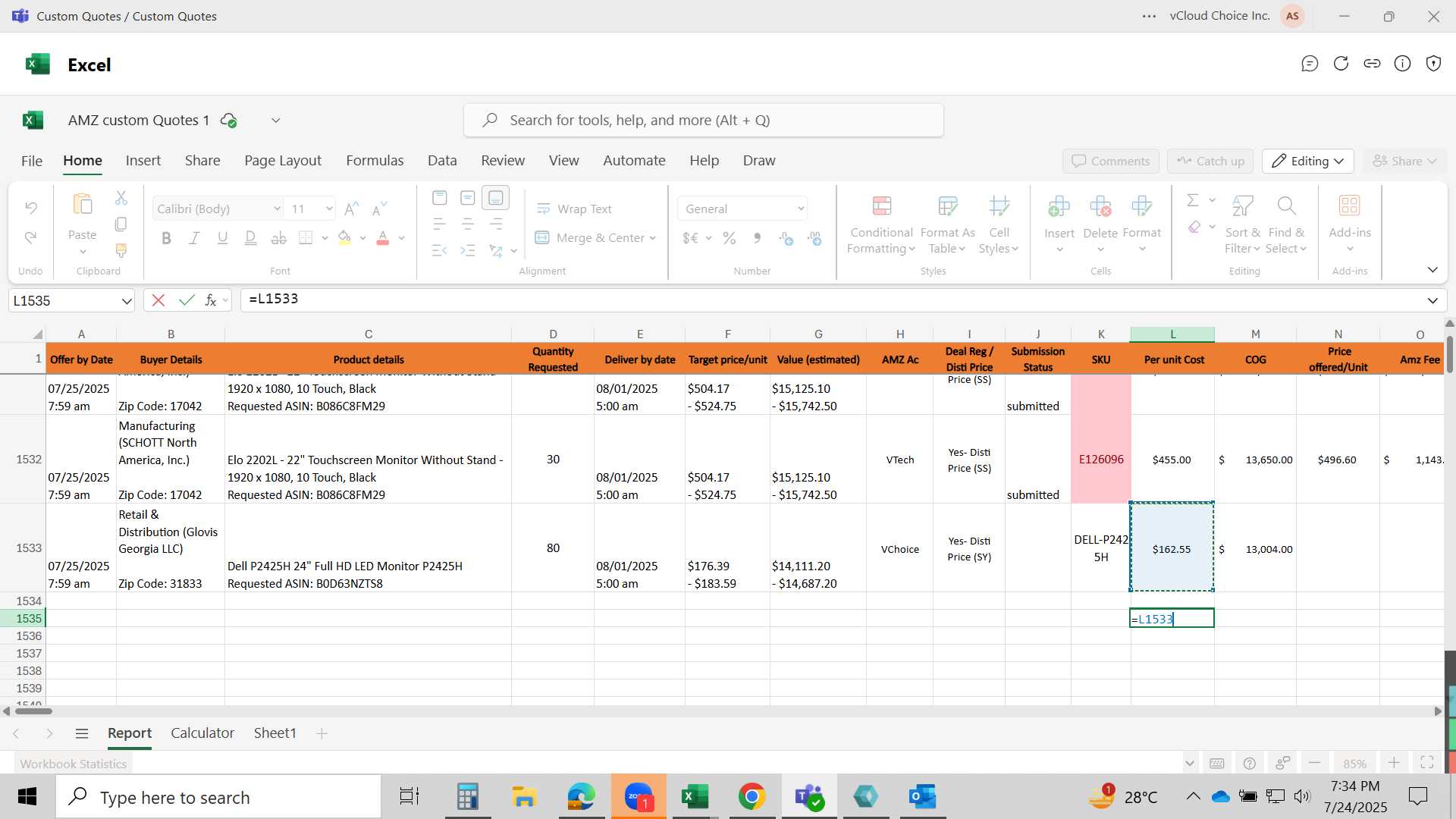This screenshot has height=819, width=1456.
Task: Click the search tools box
Action: 704,121
